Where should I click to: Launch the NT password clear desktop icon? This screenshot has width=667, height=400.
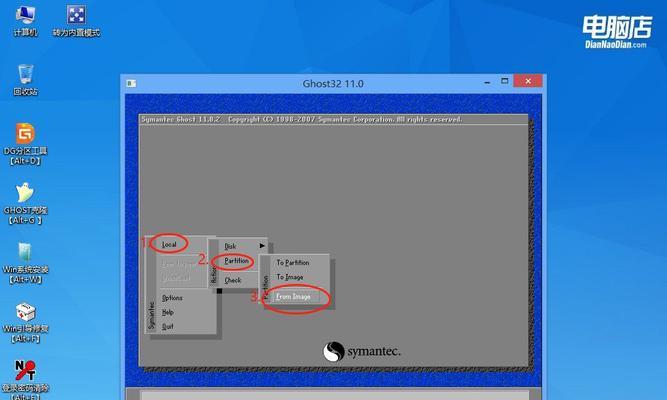pyautogui.click(x=26, y=379)
